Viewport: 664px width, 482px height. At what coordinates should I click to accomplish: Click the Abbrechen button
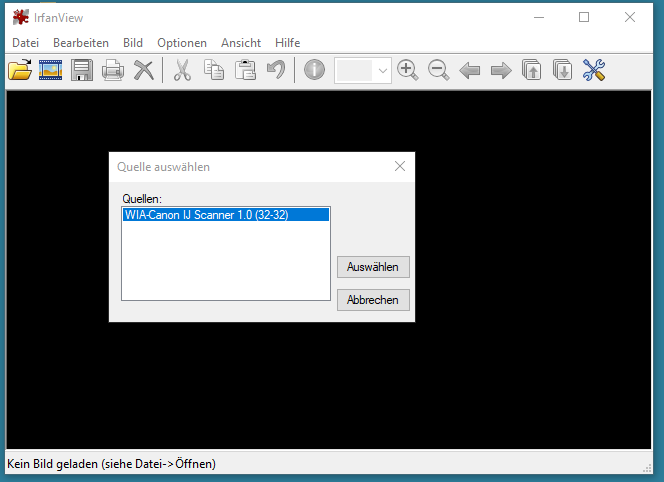373,300
